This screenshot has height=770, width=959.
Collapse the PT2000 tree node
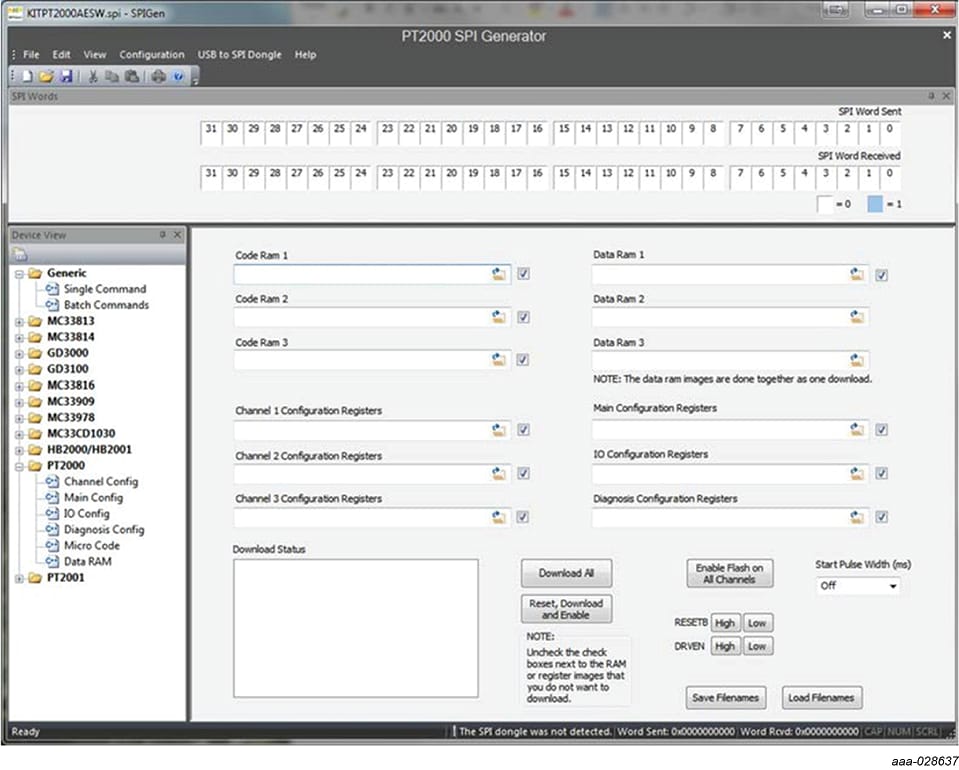pyautogui.click(x=20, y=465)
